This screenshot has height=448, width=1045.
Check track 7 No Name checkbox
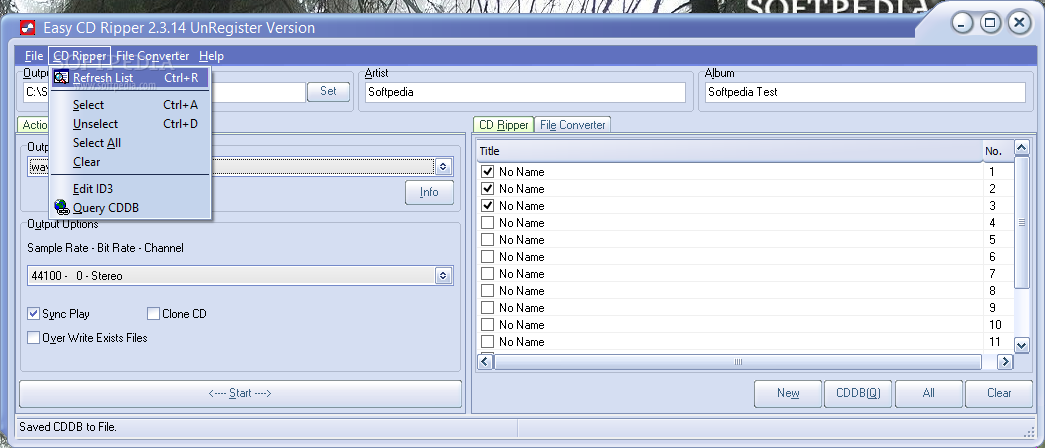click(x=488, y=273)
